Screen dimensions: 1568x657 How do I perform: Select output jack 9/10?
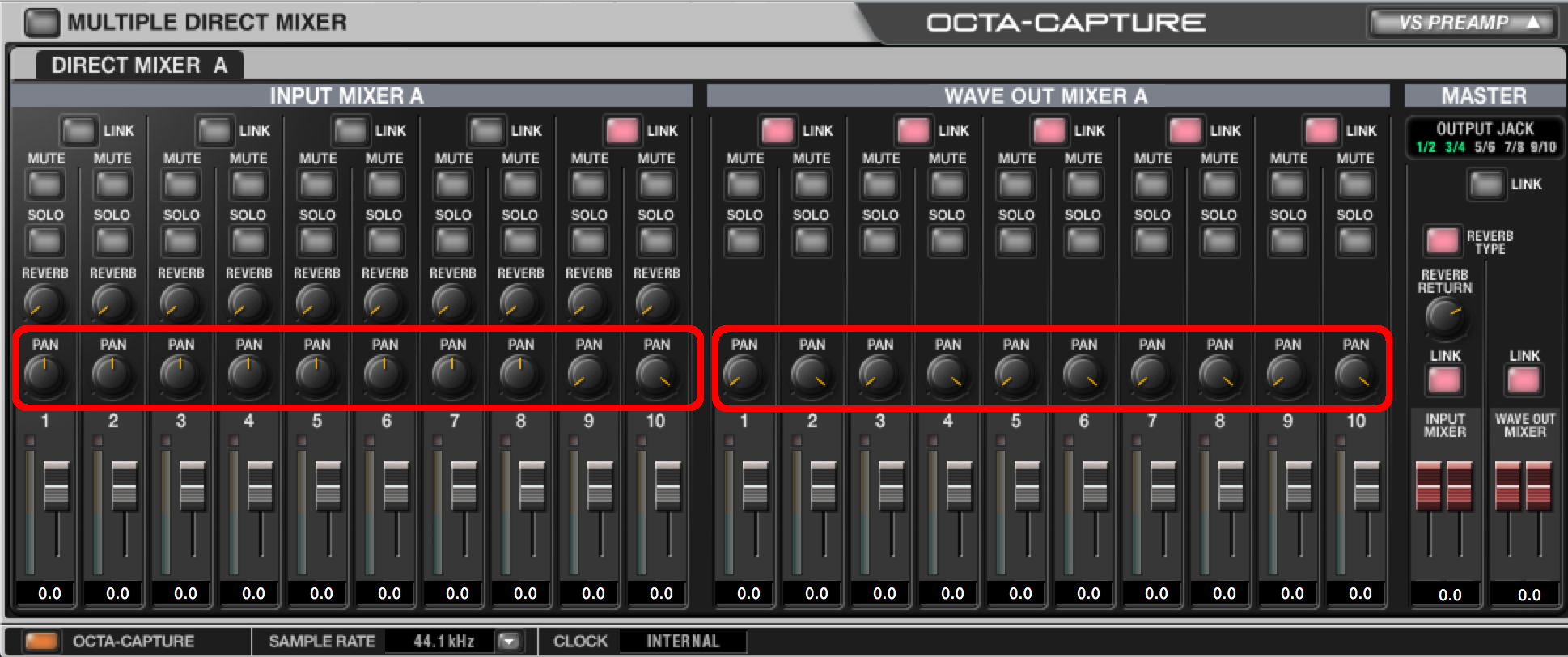pos(1543,147)
